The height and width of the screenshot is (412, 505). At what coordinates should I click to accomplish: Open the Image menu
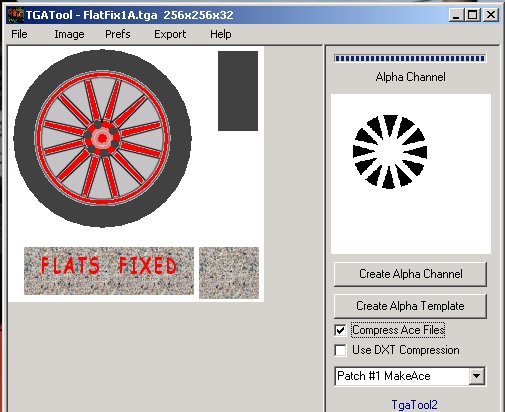tap(69, 34)
